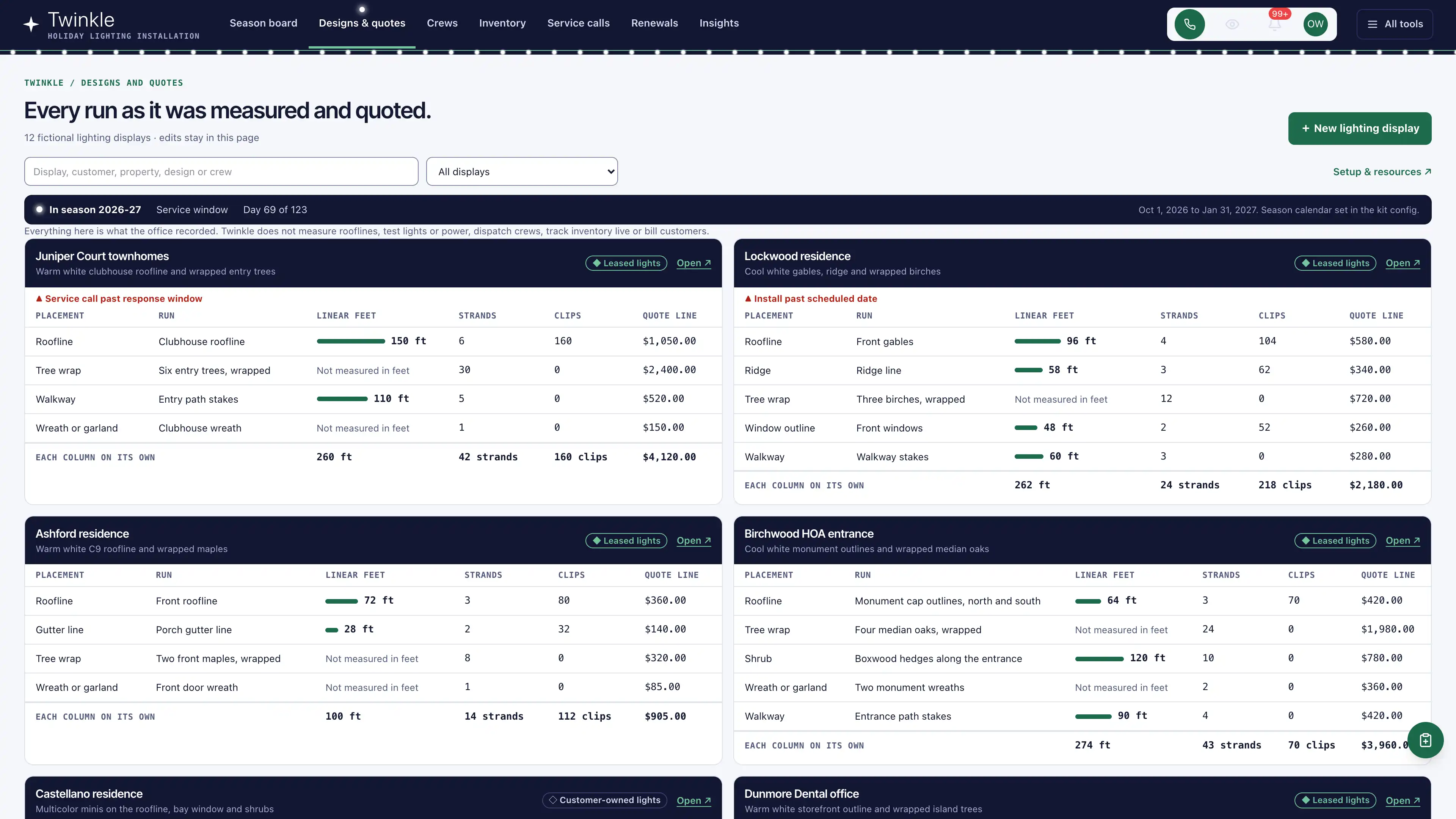Go to Service calls tab

(578, 23)
